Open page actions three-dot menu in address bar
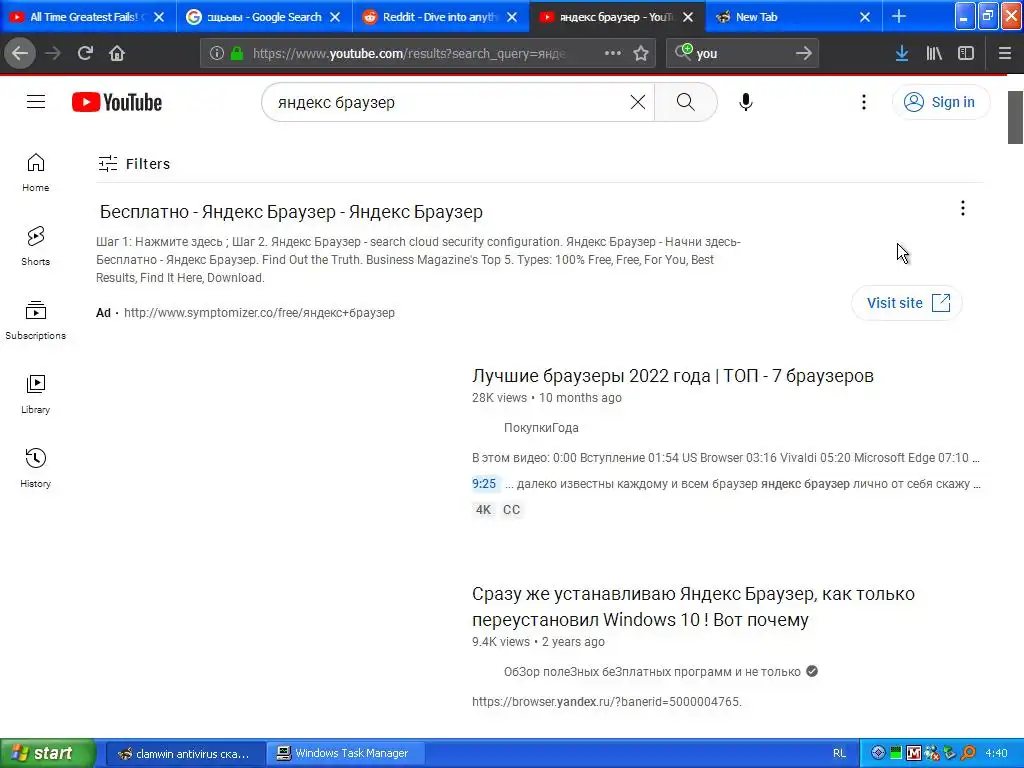 coord(613,54)
